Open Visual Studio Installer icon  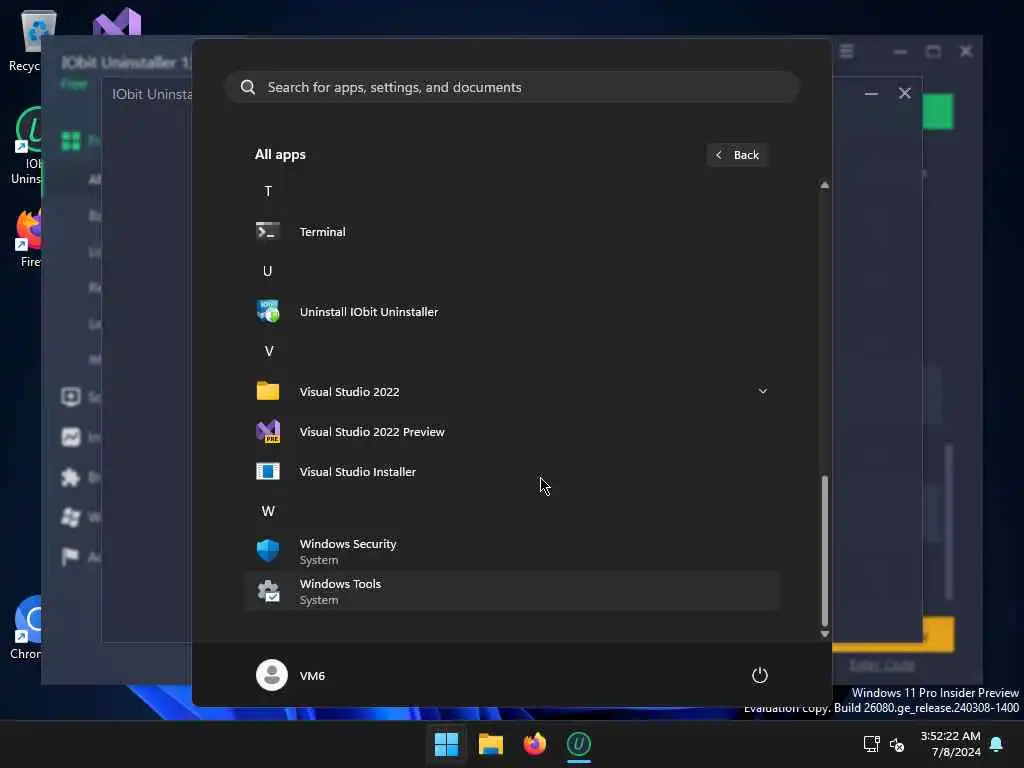268,472
